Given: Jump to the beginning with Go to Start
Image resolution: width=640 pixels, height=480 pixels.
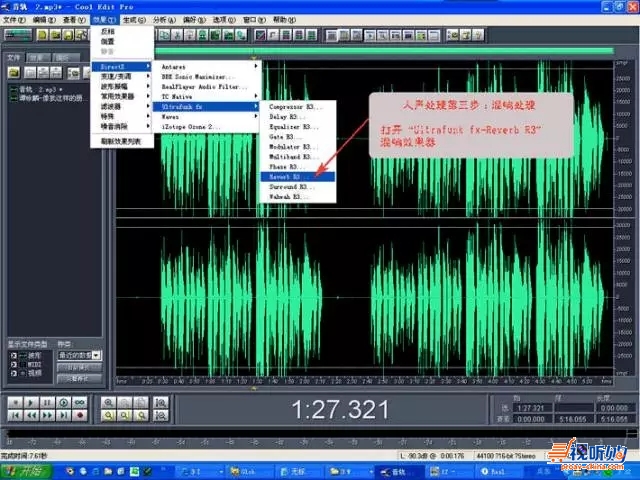Looking at the screenshot, I should (x=15, y=416).
